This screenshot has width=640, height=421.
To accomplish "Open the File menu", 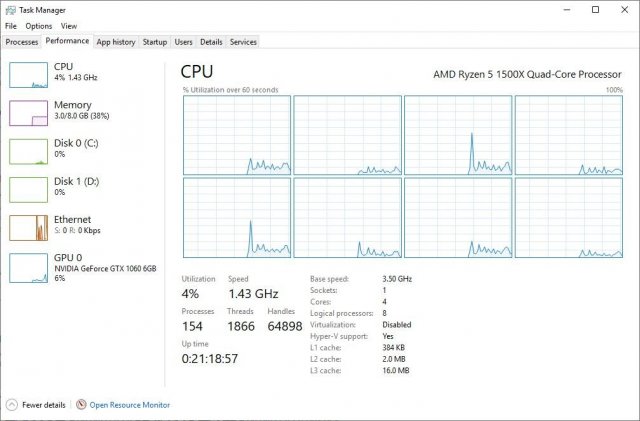I will pyautogui.click(x=11, y=26).
